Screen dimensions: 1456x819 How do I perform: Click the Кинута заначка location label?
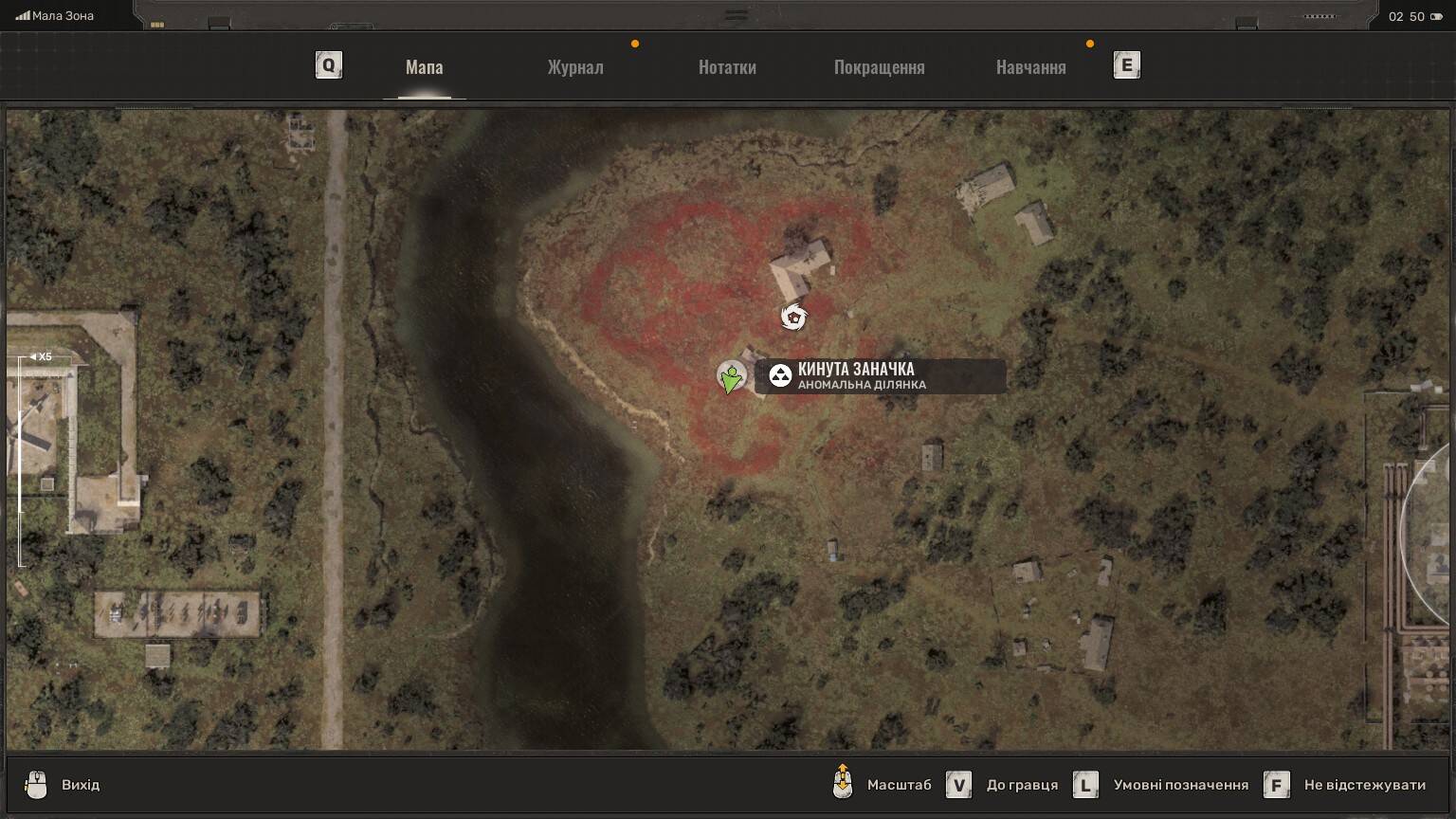(x=856, y=369)
